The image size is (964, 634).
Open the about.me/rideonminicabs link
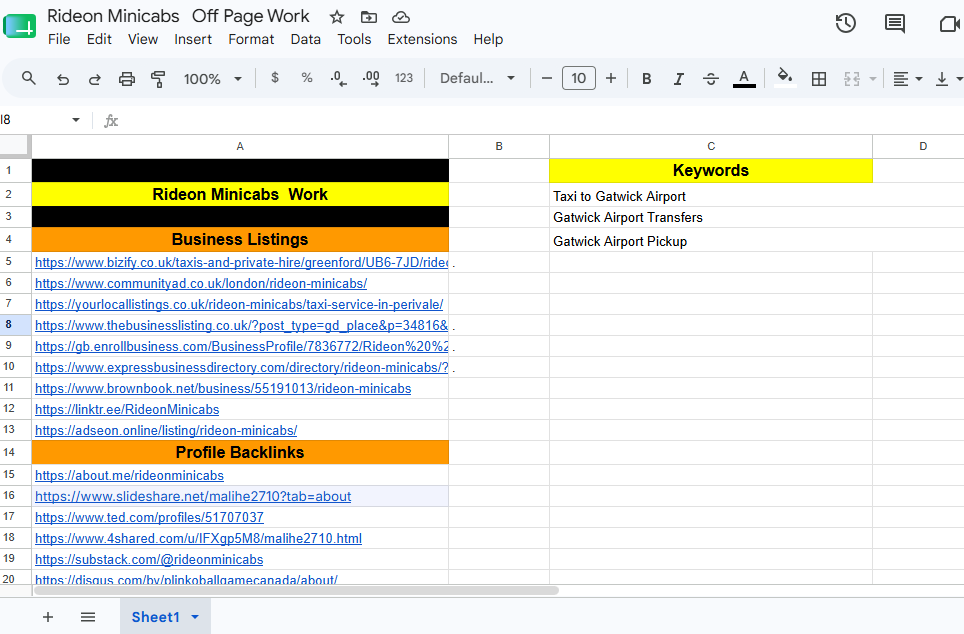click(129, 475)
